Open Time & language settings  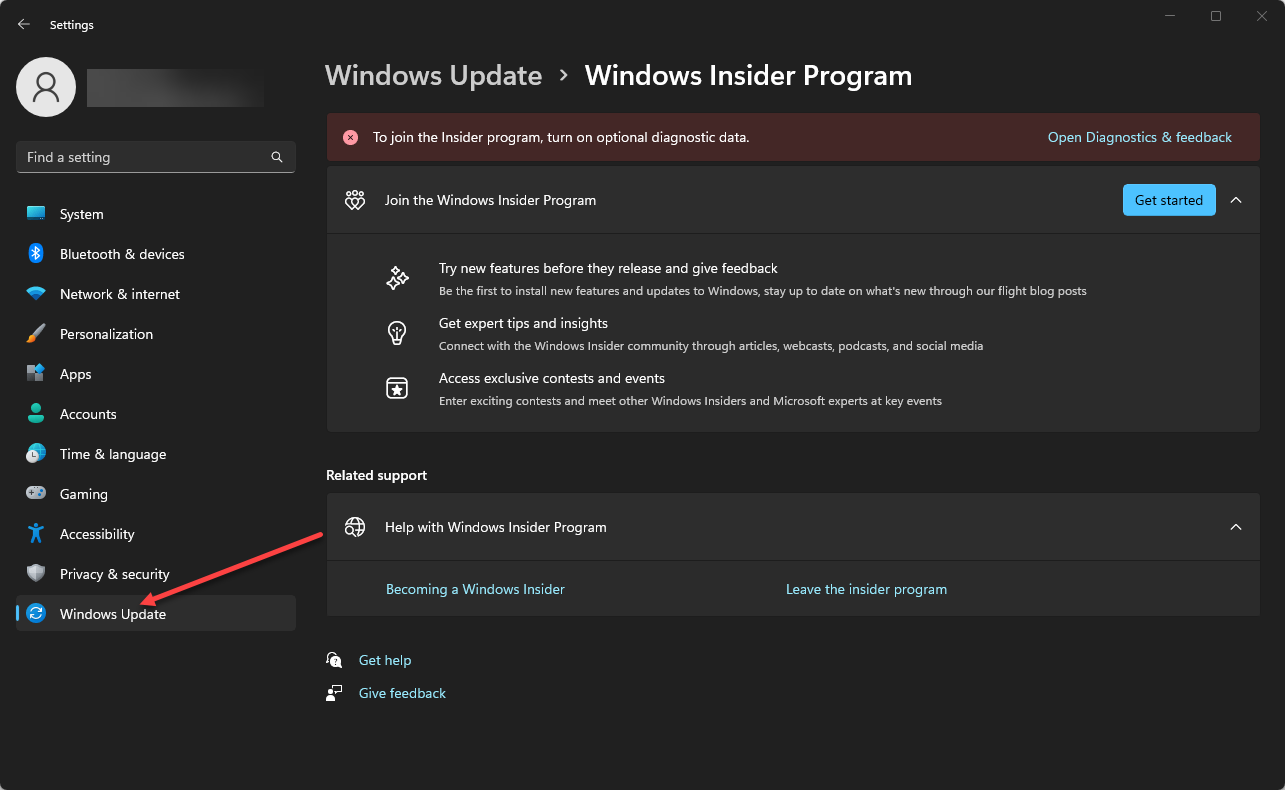point(156,454)
